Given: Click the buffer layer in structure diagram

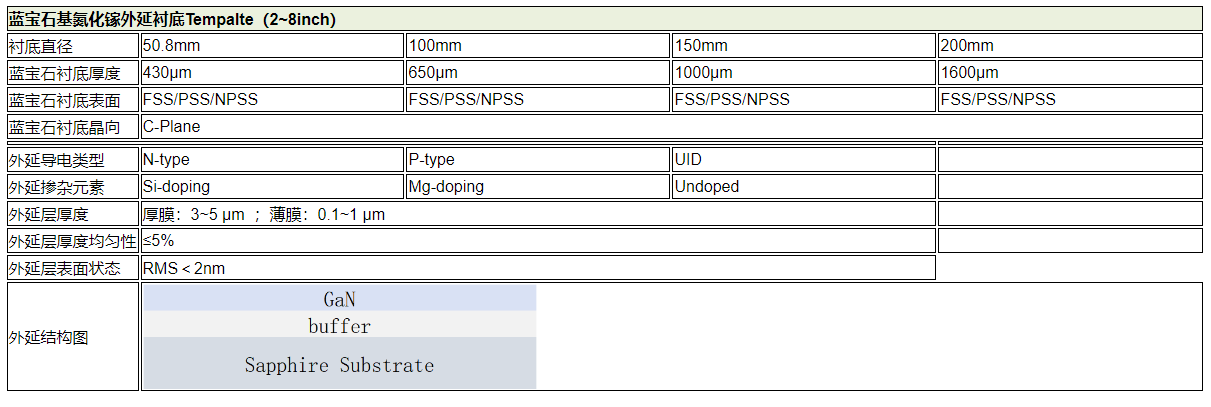Looking at the screenshot, I should pos(340,325).
